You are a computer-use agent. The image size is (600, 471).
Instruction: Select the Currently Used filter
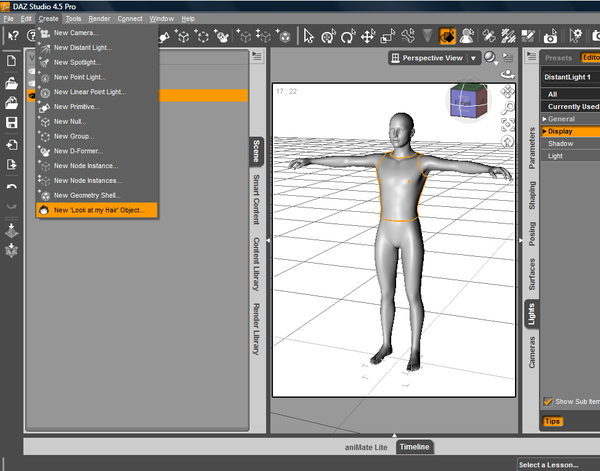pyautogui.click(x=570, y=106)
